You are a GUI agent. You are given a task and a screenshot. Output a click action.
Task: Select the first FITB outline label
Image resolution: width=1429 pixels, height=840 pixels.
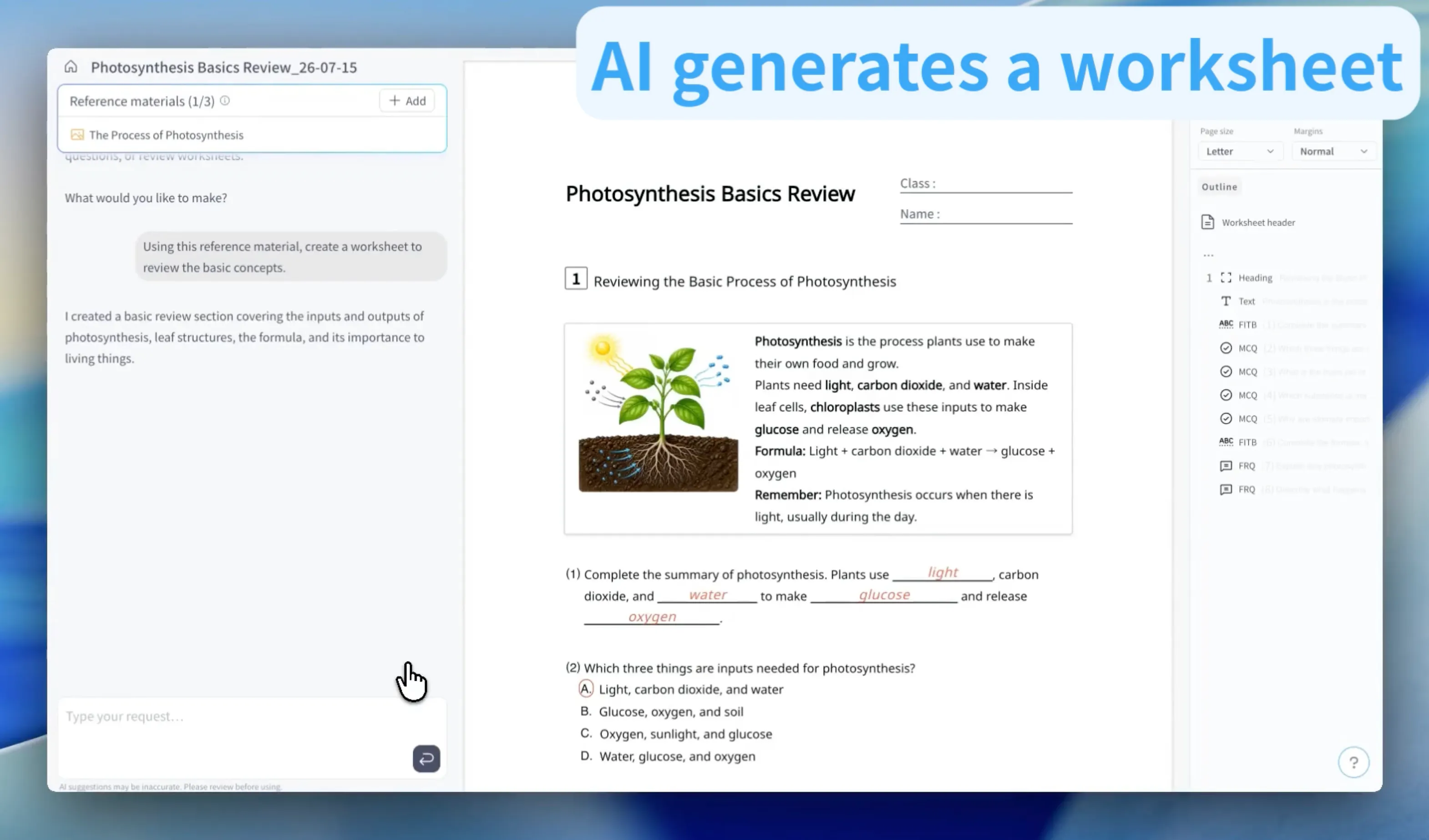coord(1247,325)
